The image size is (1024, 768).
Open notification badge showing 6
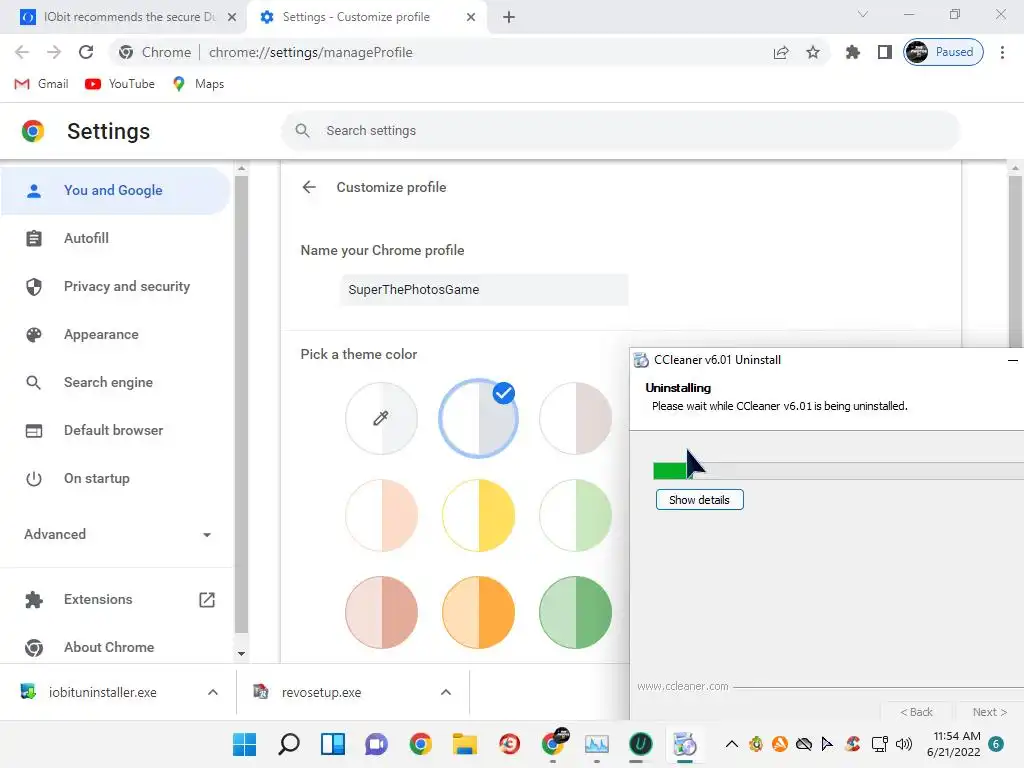click(996, 744)
